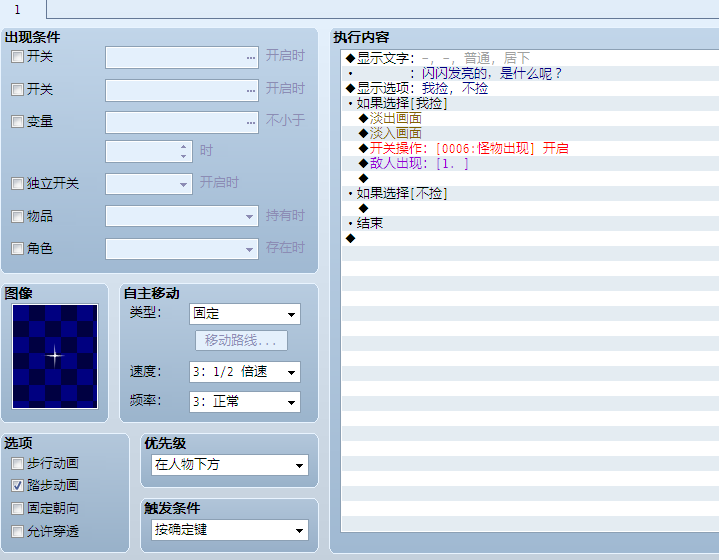The width and height of the screenshot is (719, 560).
Task: Open the 类型 dropdown showing 固定
Action: click(245, 314)
